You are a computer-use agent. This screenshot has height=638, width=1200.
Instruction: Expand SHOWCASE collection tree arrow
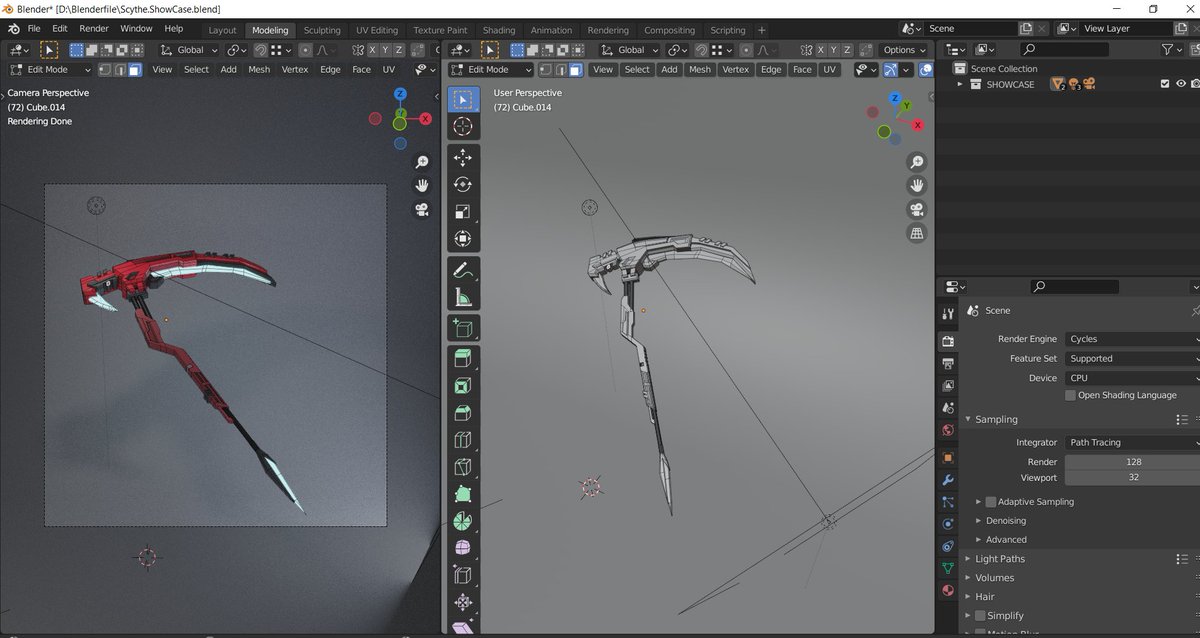961,85
